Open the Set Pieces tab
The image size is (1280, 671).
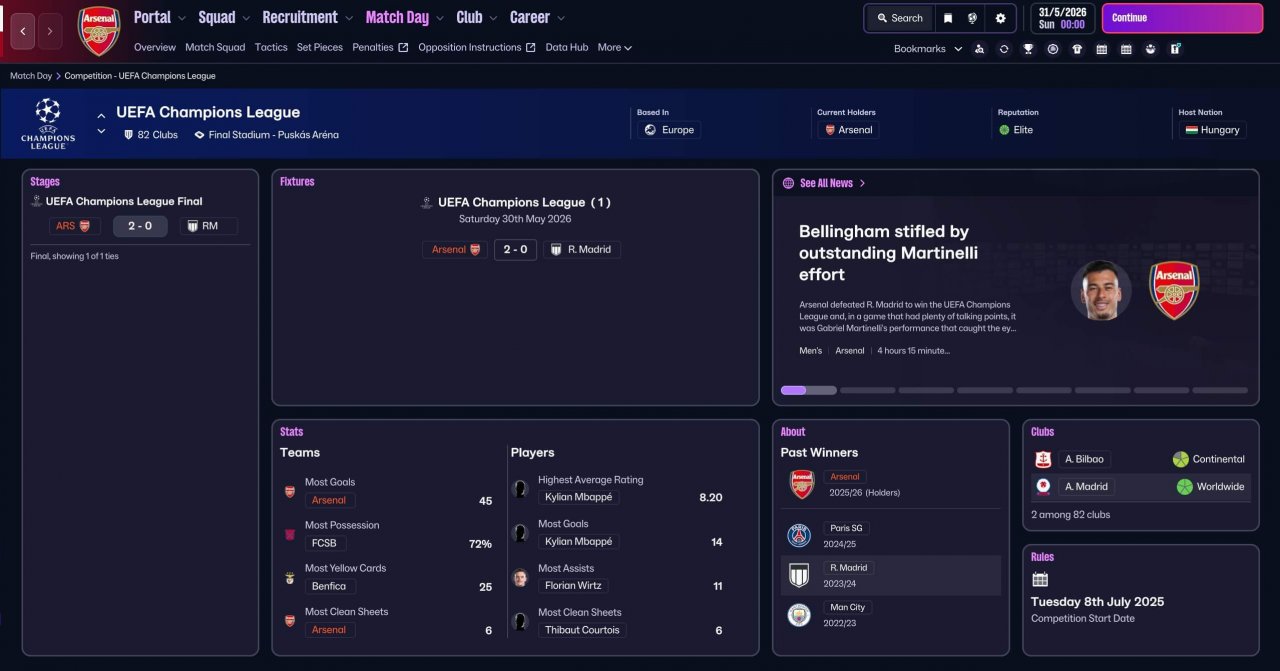pyautogui.click(x=320, y=47)
